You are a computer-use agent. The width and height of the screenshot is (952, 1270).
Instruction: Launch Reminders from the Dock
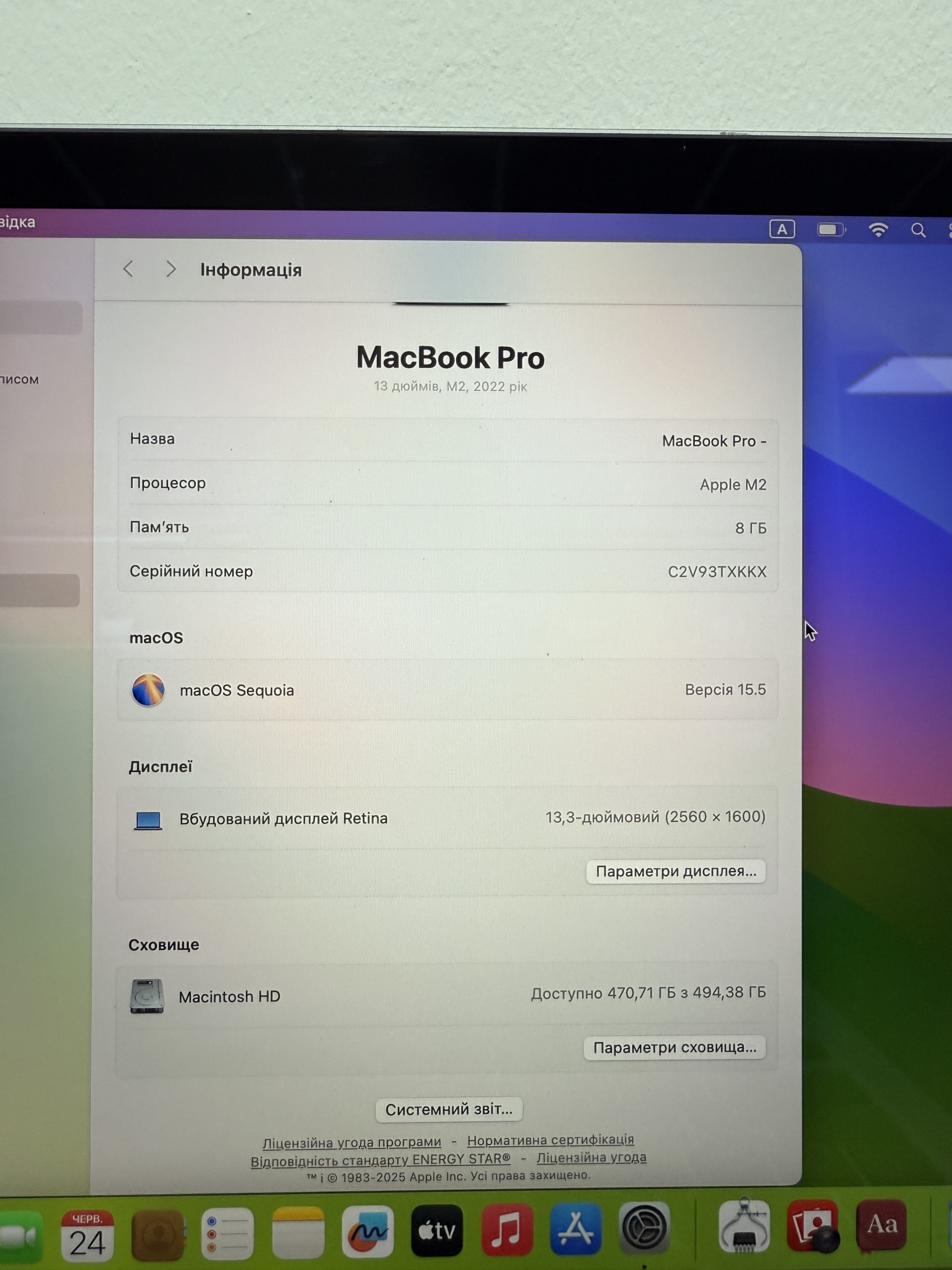tap(227, 1234)
